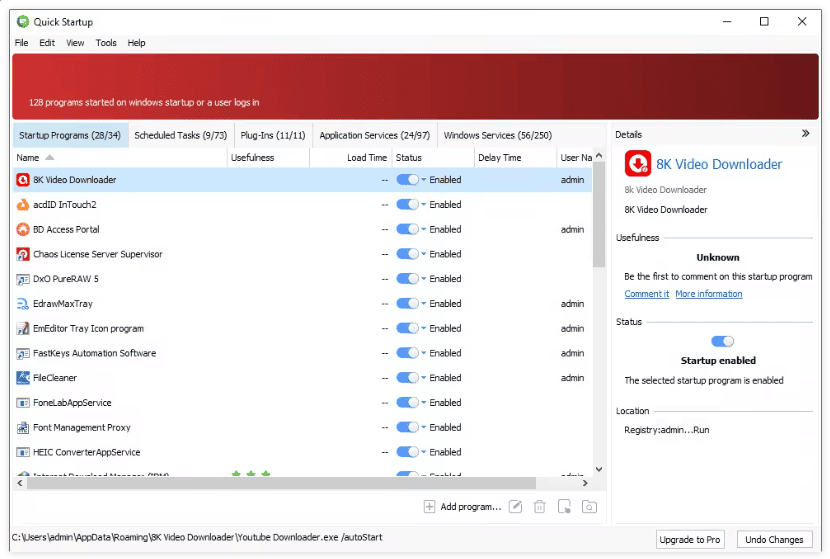
Task: Click the edit pencil icon in bottom toolbar
Action: click(x=516, y=507)
